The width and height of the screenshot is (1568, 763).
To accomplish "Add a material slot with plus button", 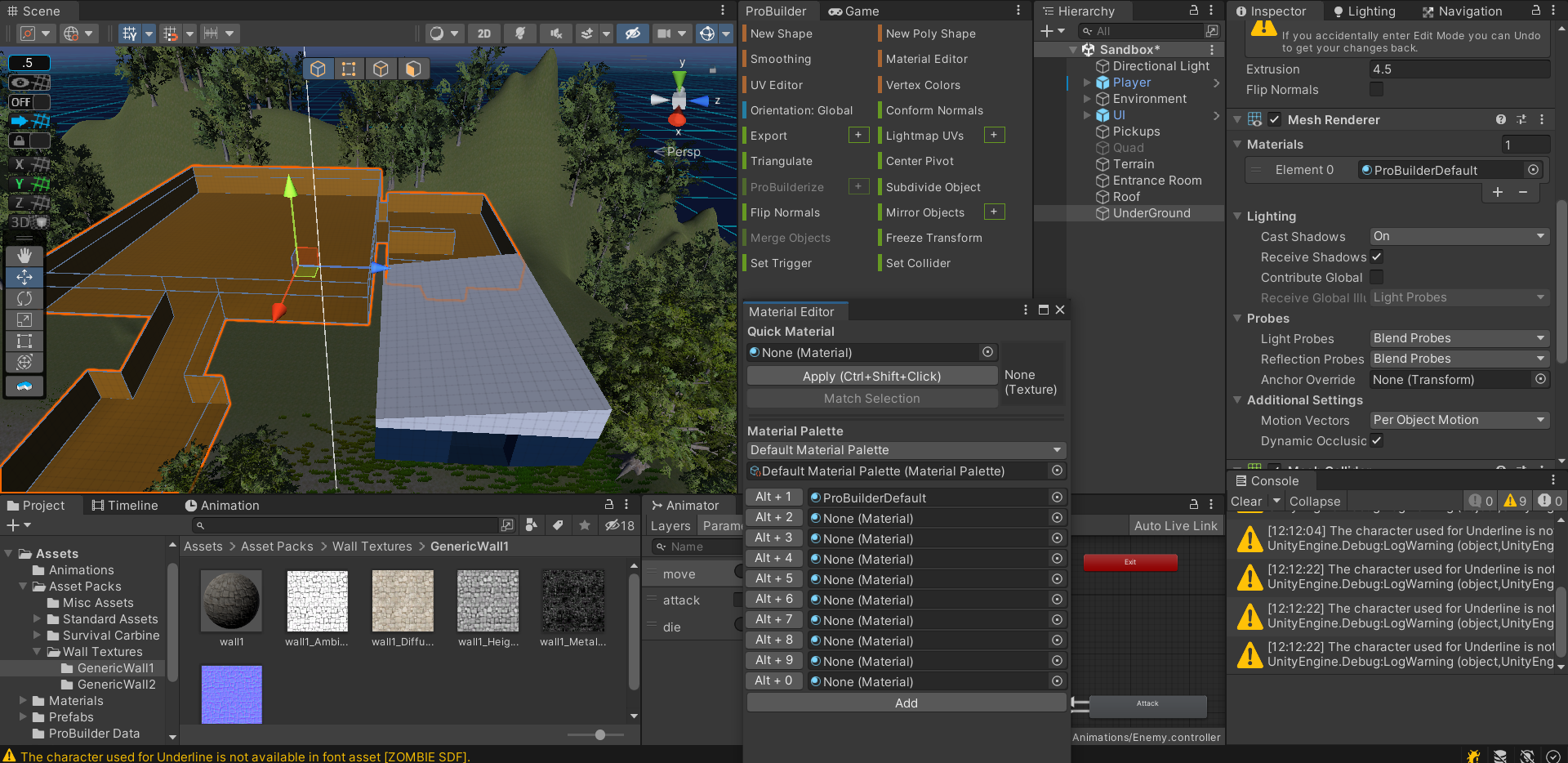I will pyautogui.click(x=1498, y=192).
